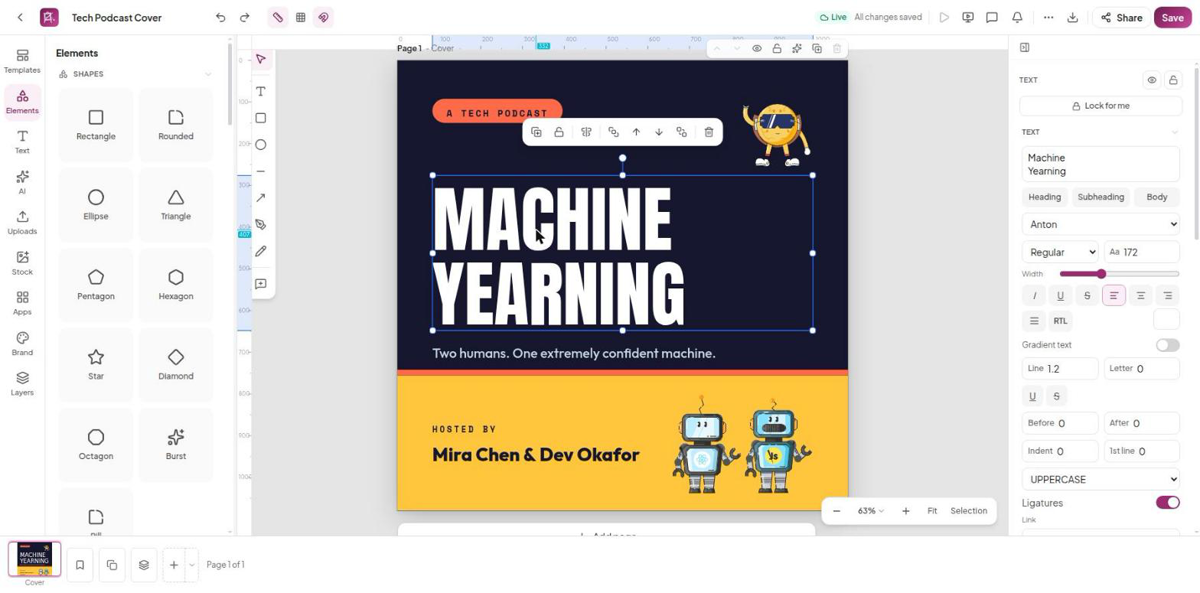Collapse the SHAPES section
This screenshot has height=593, width=1200.
(x=208, y=74)
